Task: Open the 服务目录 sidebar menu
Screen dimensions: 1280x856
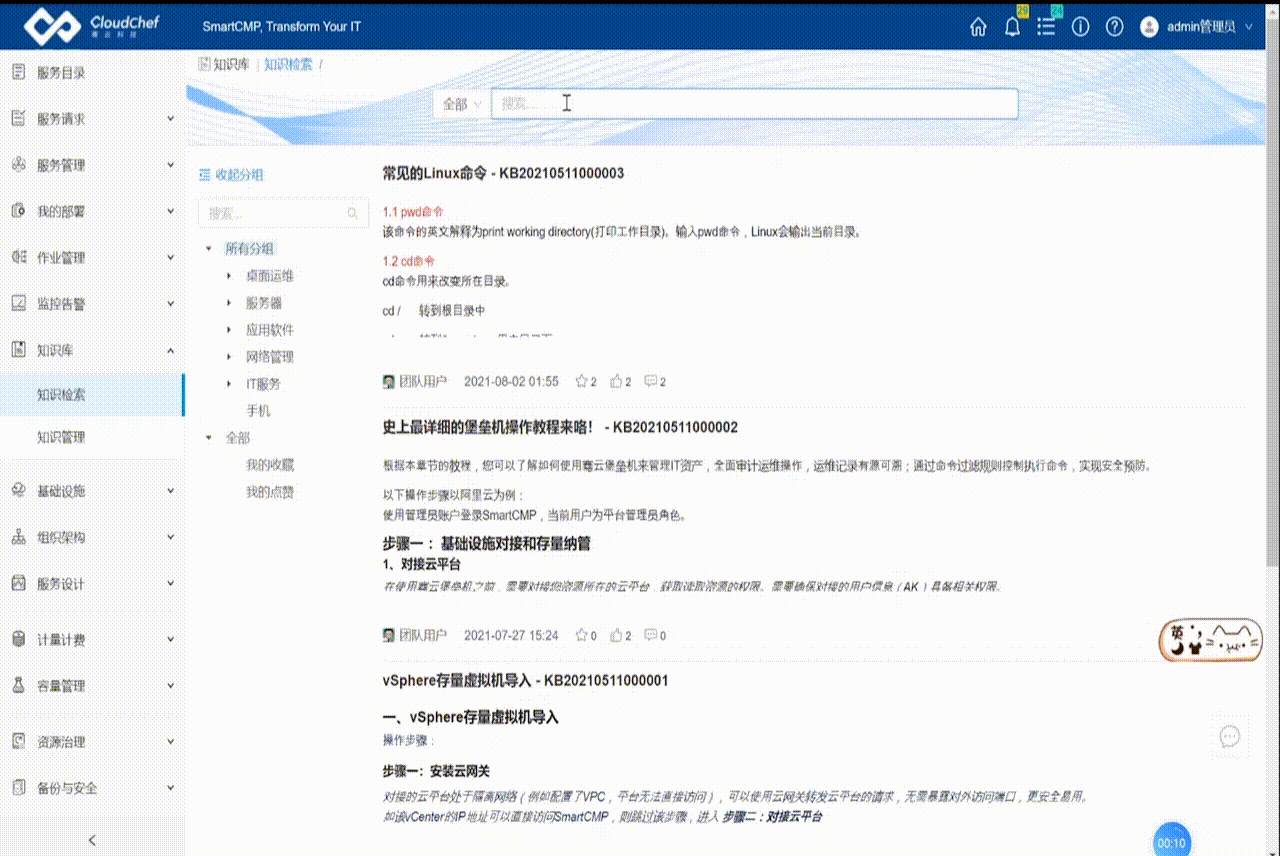Action: (92, 73)
